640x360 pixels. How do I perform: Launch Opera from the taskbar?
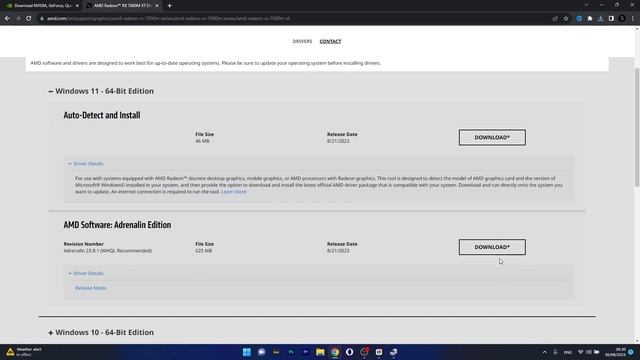click(x=349, y=352)
